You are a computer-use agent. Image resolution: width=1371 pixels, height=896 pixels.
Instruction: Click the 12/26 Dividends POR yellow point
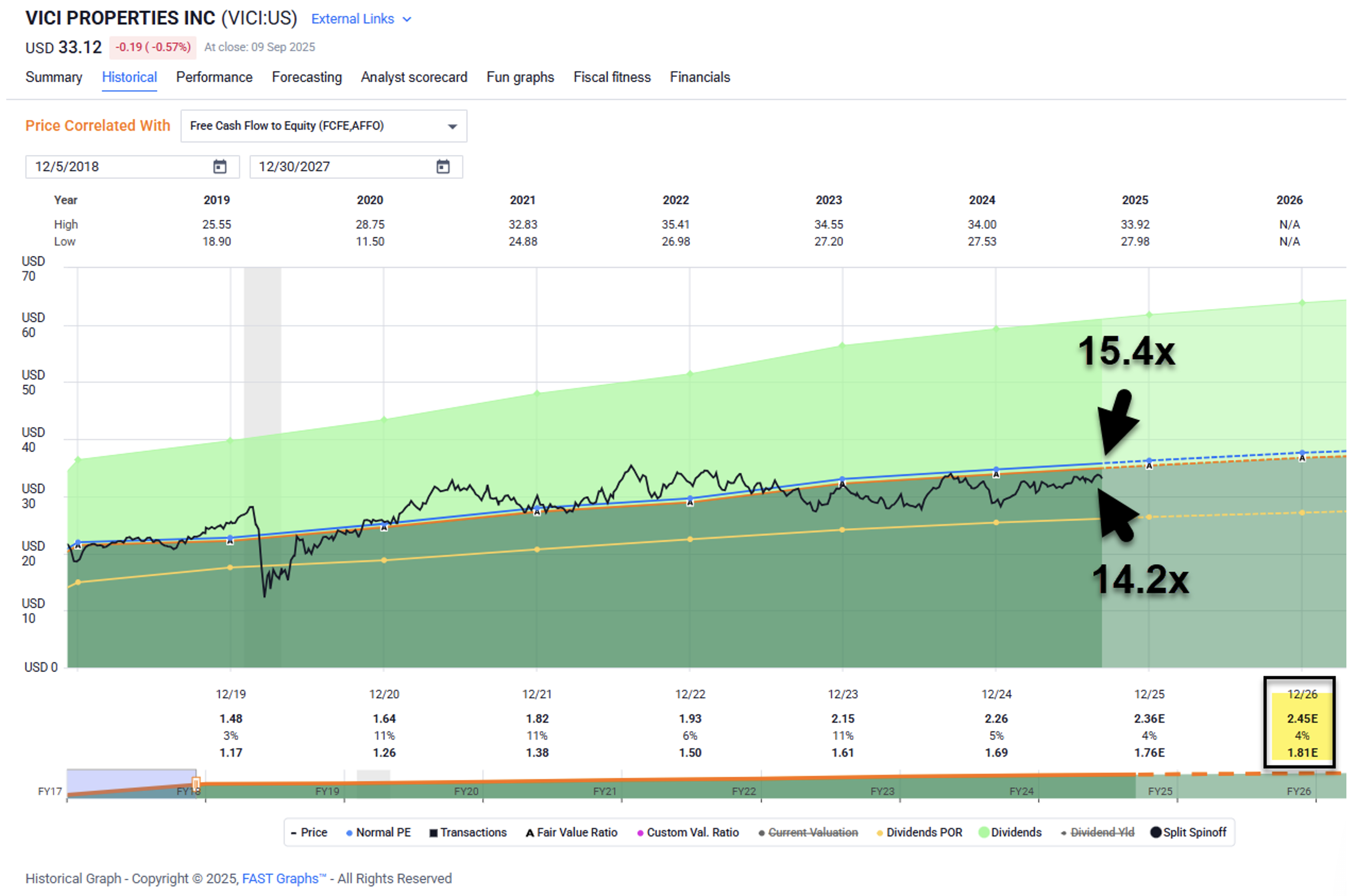click(1302, 513)
